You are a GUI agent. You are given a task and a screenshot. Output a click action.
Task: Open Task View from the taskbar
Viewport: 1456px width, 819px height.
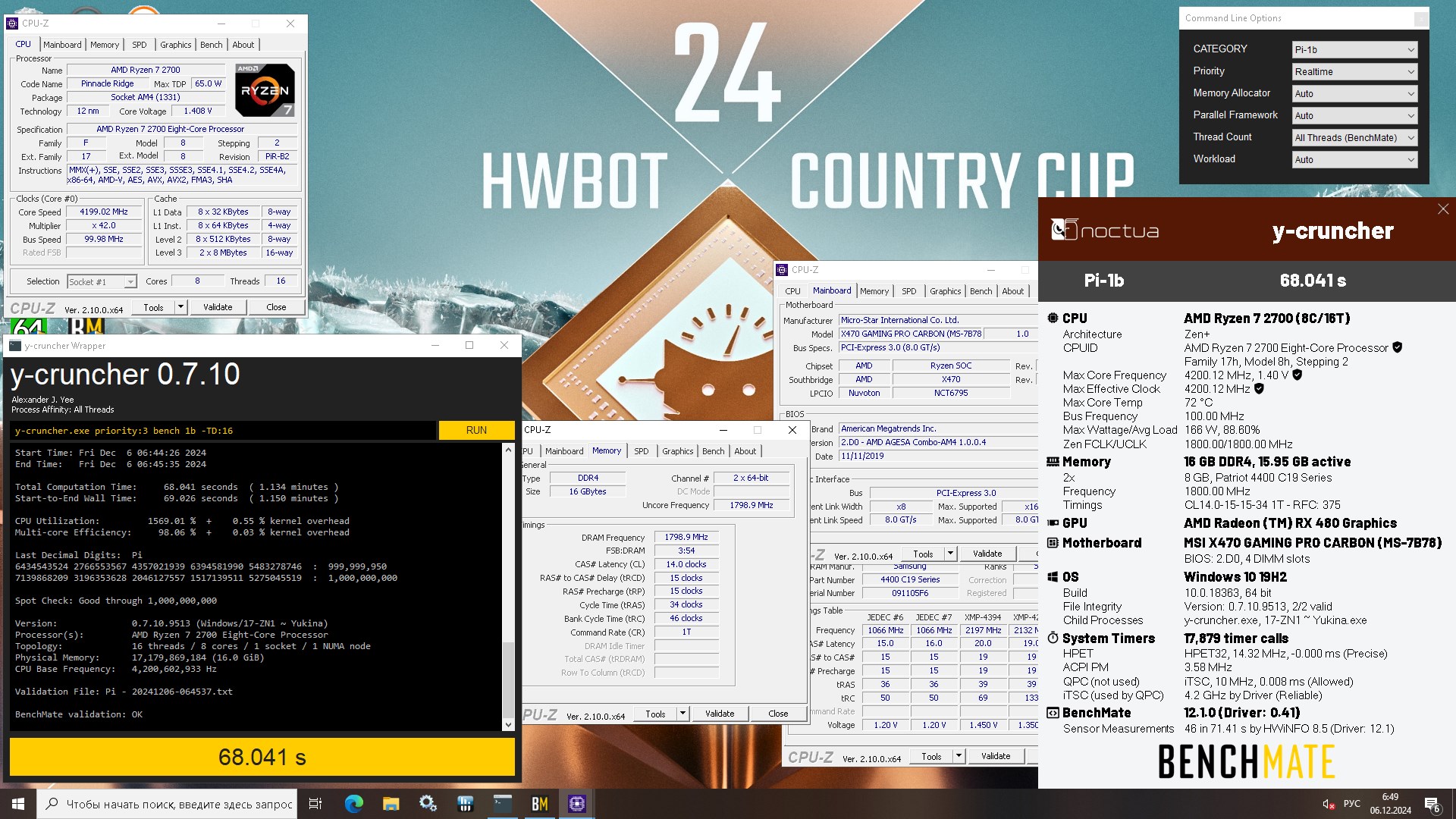click(x=315, y=804)
